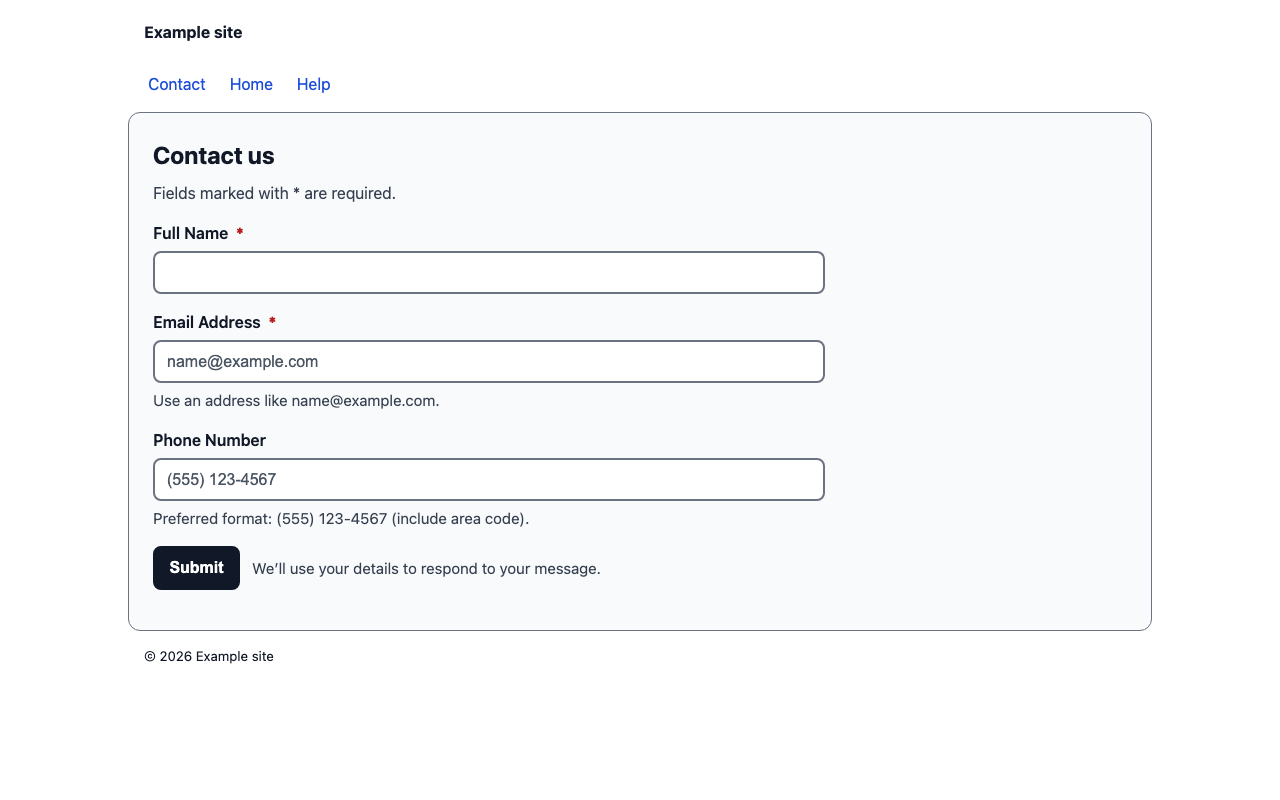The height and width of the screenshot is (800, 1280).
Task: Click the Example site header text
Action: click(x=193, y=32)
